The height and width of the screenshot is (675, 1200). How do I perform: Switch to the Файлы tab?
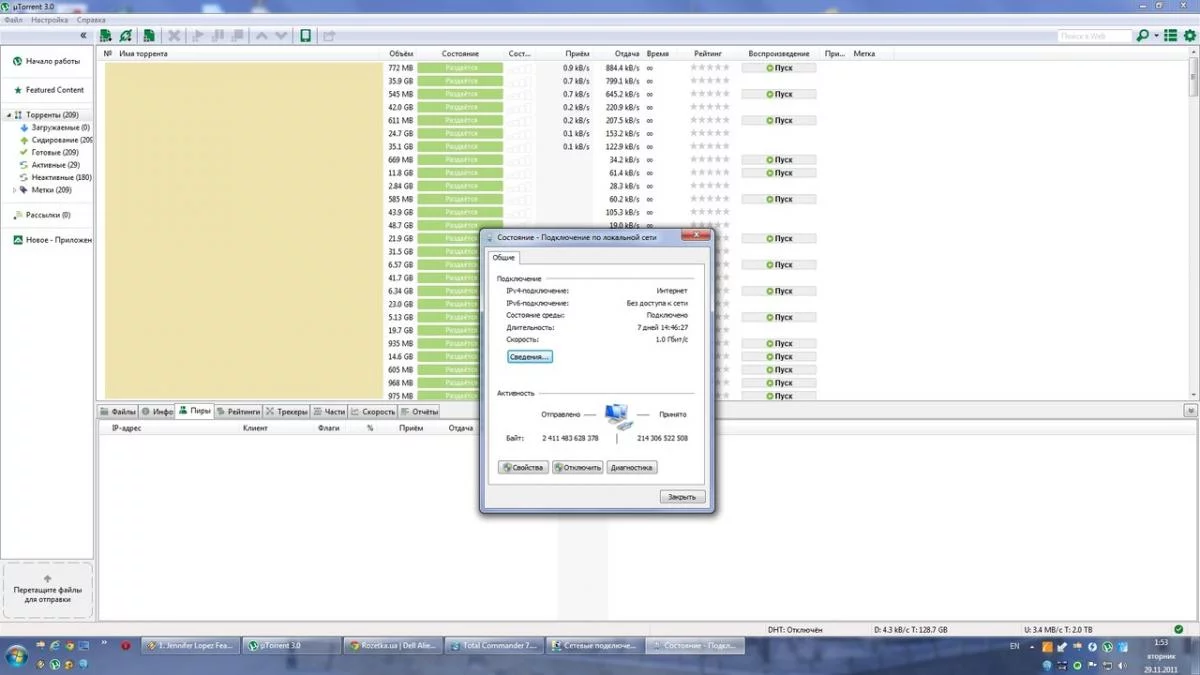pos(117,411)
